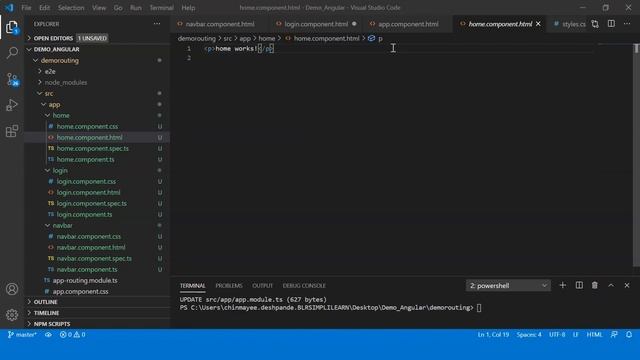640x360 pixels.
Task: Click the Open Changes editor icon
Action: click(595, 24)
